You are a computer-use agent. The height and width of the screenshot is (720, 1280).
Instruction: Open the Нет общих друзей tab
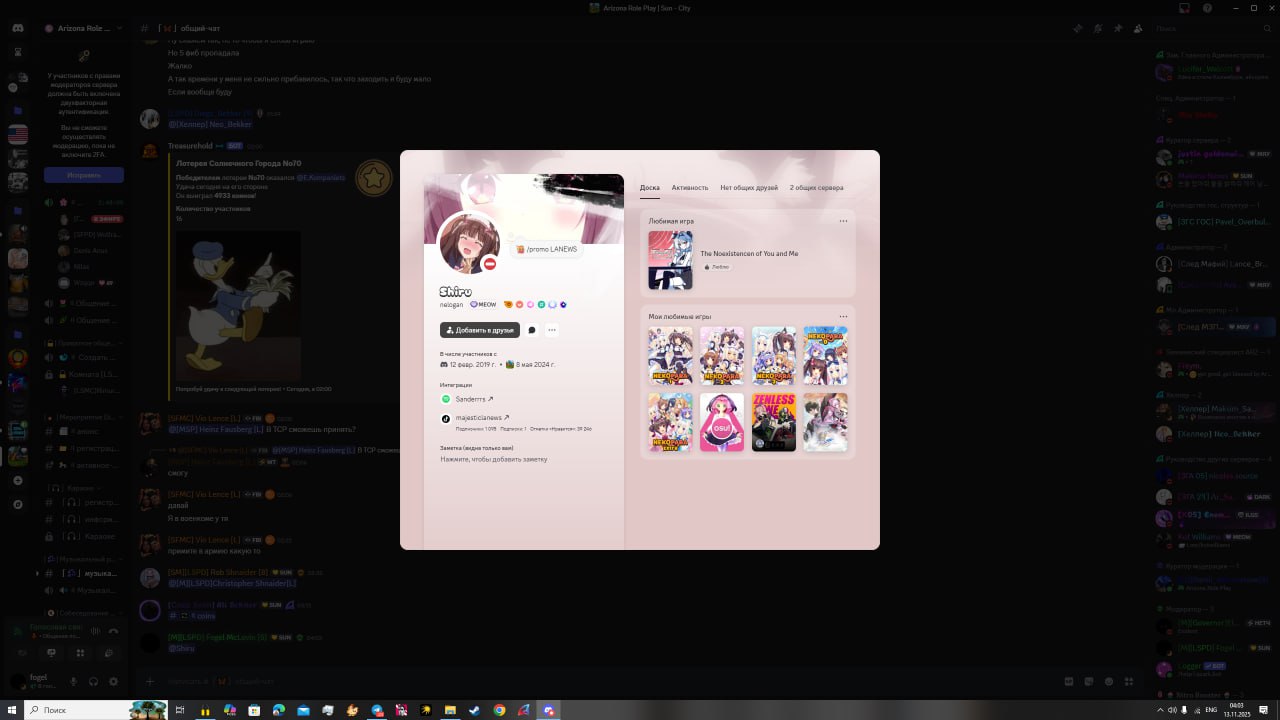click(x=749, y=188)
